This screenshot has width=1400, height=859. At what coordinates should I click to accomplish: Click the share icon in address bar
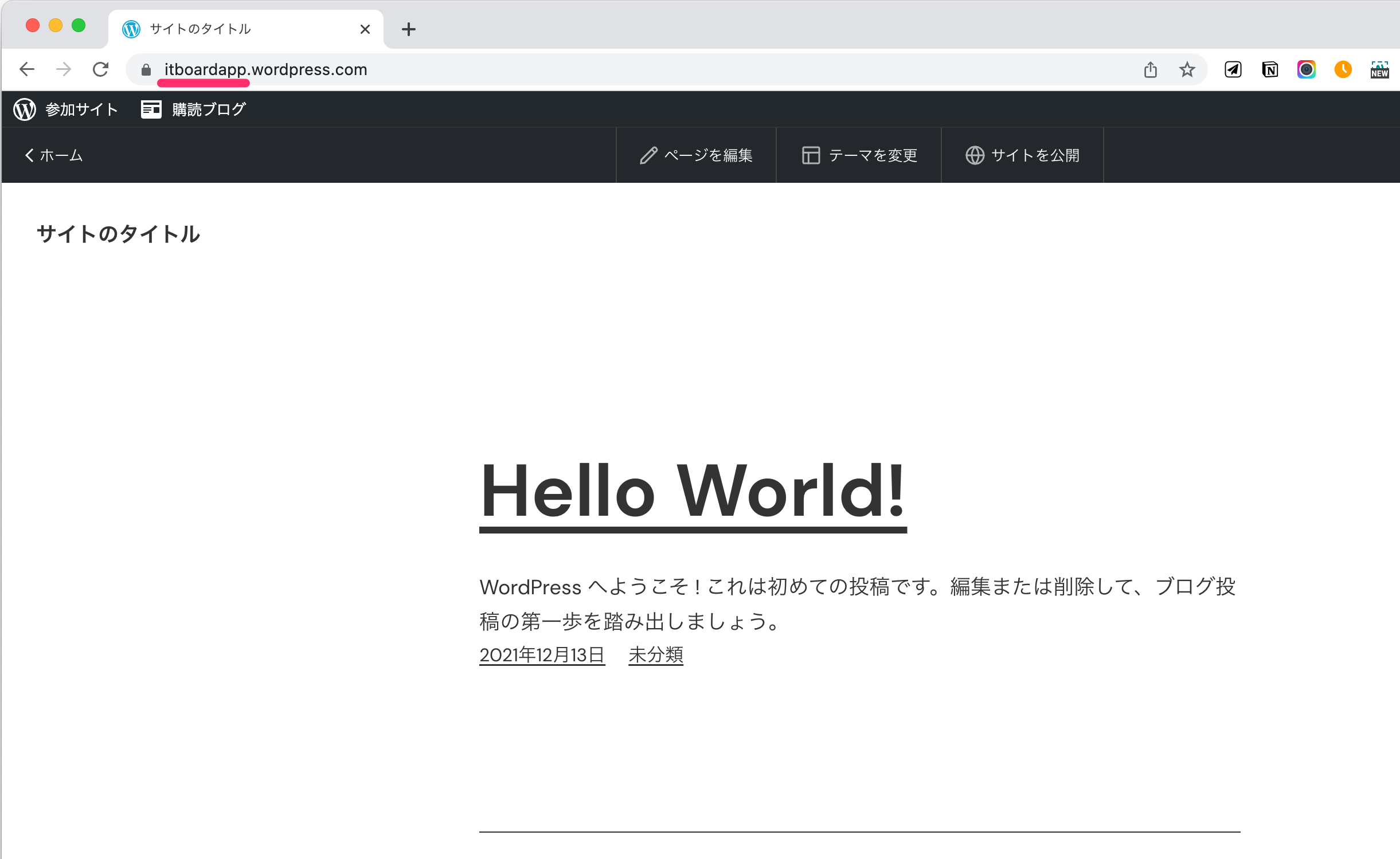click(1150, 70)
